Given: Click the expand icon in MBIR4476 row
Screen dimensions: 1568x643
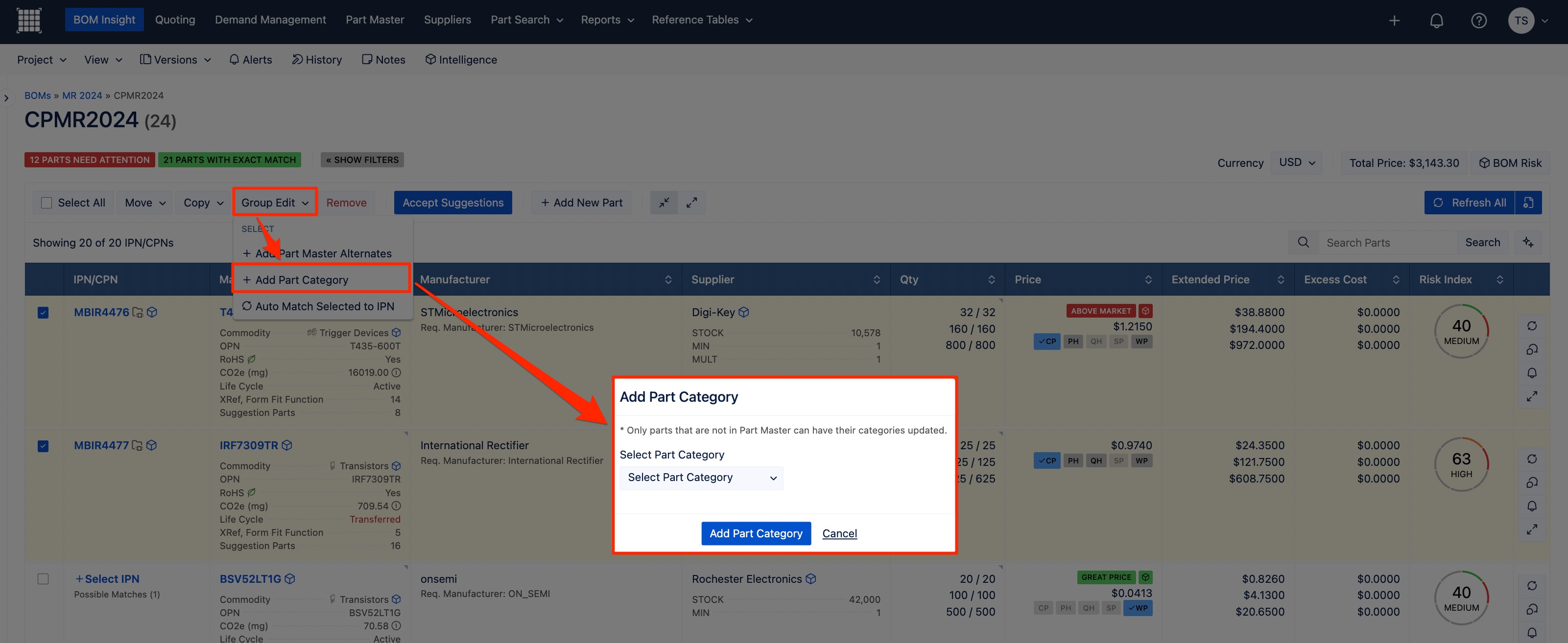Looking at the screenshot, I should pos(1532,396).
